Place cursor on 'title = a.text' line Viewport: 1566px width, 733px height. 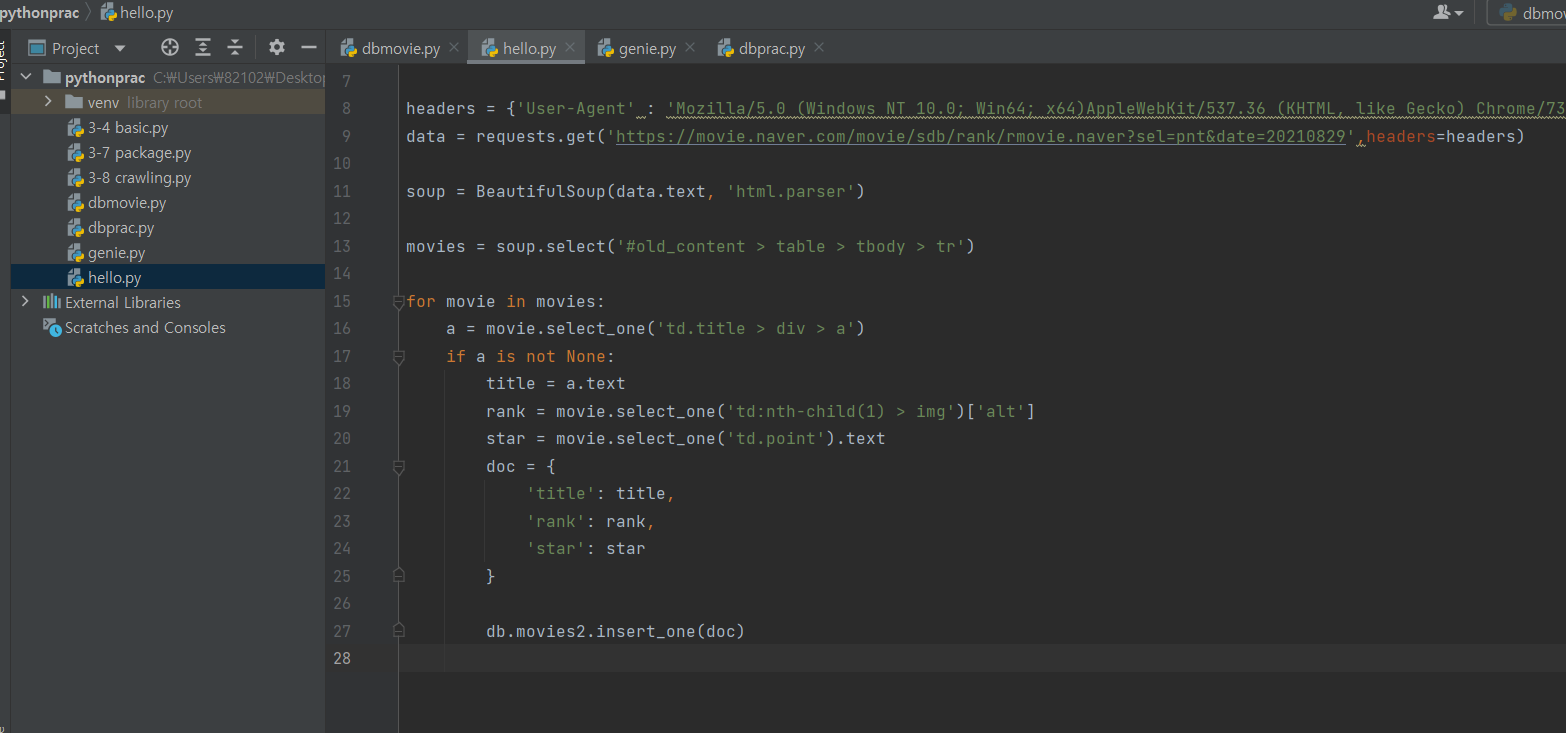pyautogui.click(x=555, y=383)
